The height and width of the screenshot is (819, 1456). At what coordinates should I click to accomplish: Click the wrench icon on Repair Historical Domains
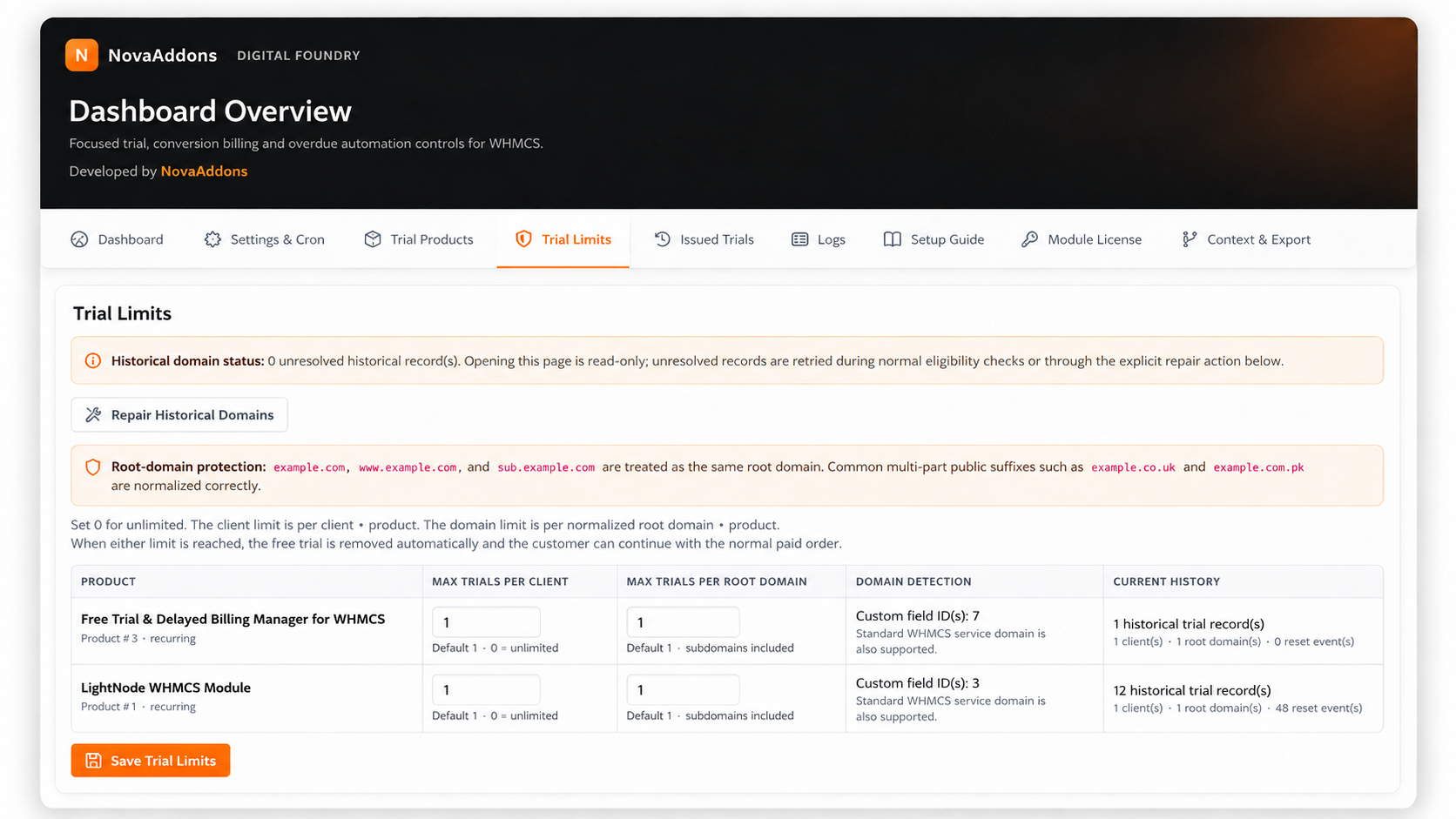[93, 415]
